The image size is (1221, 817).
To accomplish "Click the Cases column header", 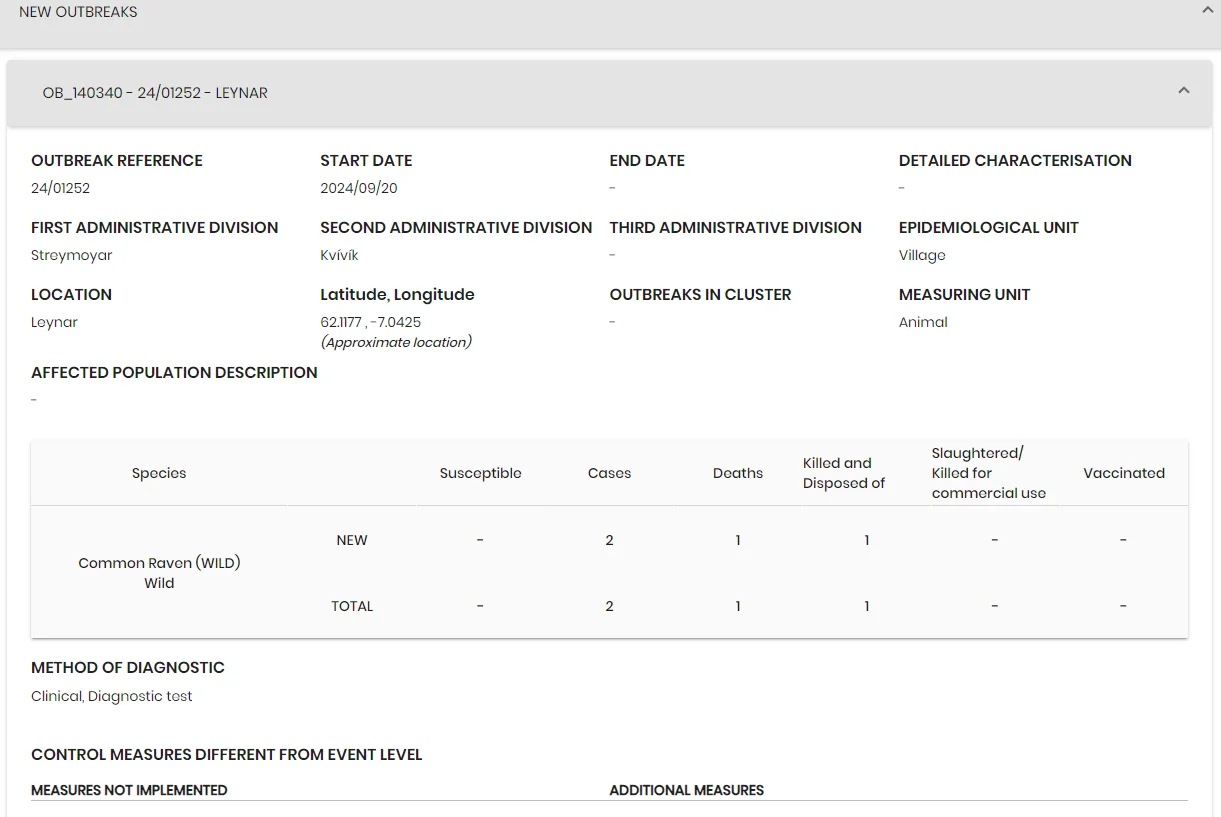I will pos(610,473).
